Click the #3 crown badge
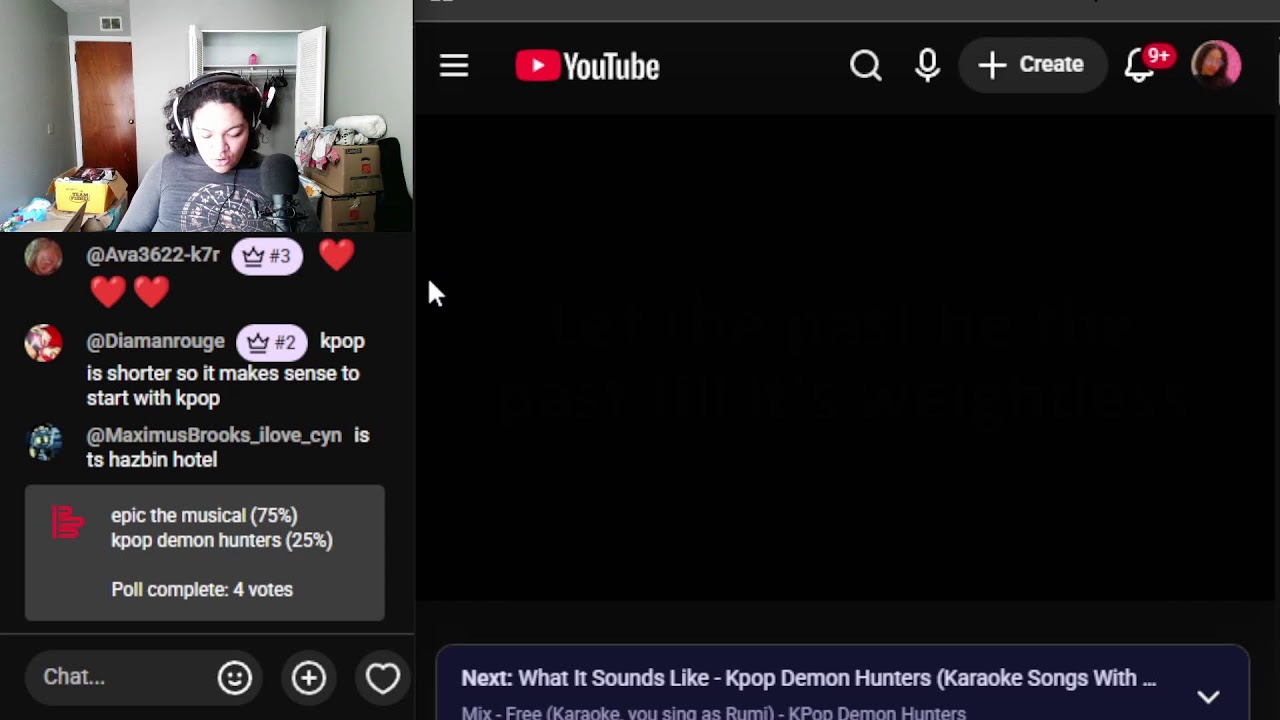Screen dimensions: 1280x720 tap(267, 256)
